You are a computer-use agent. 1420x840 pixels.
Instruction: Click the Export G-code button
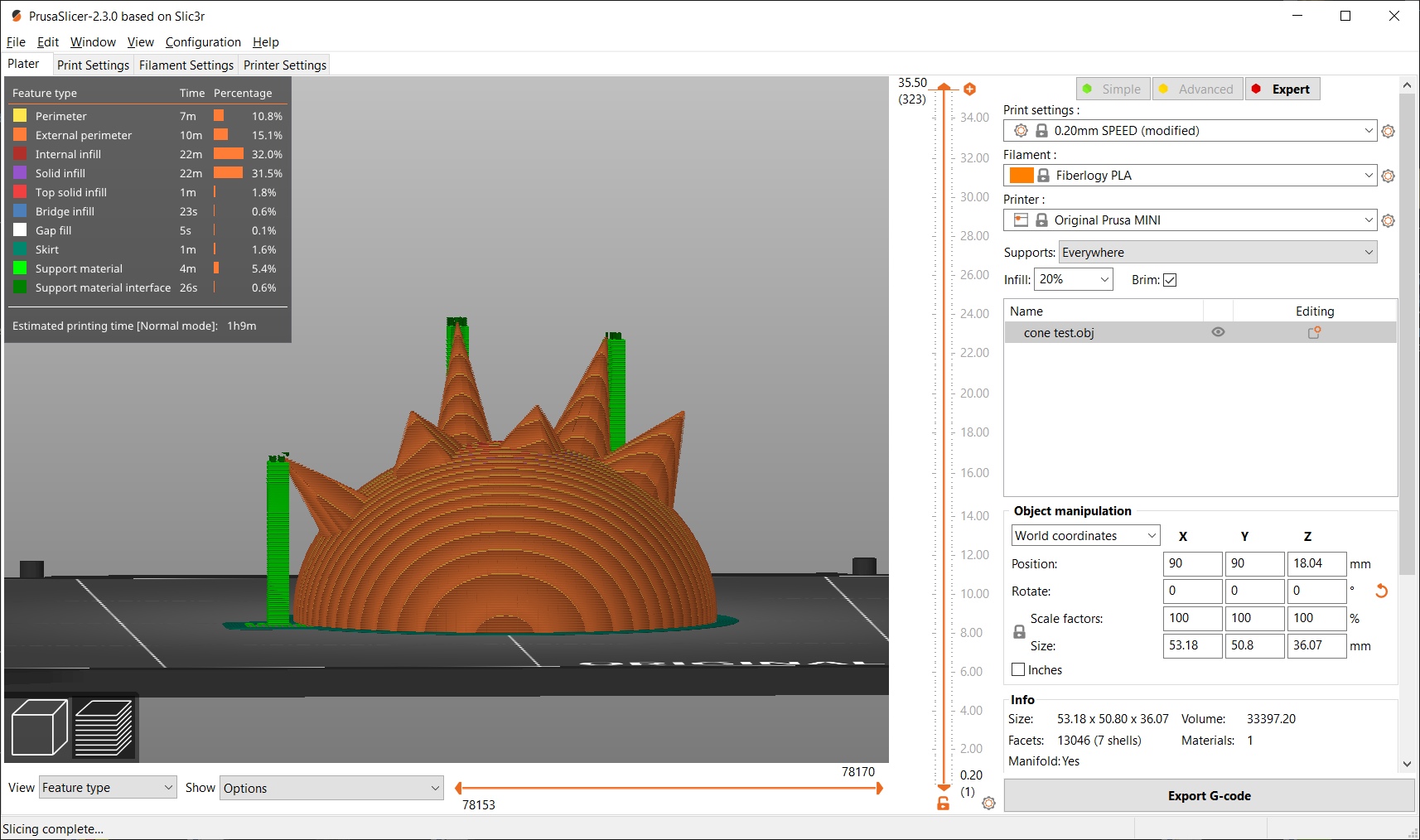point(1209,795)
